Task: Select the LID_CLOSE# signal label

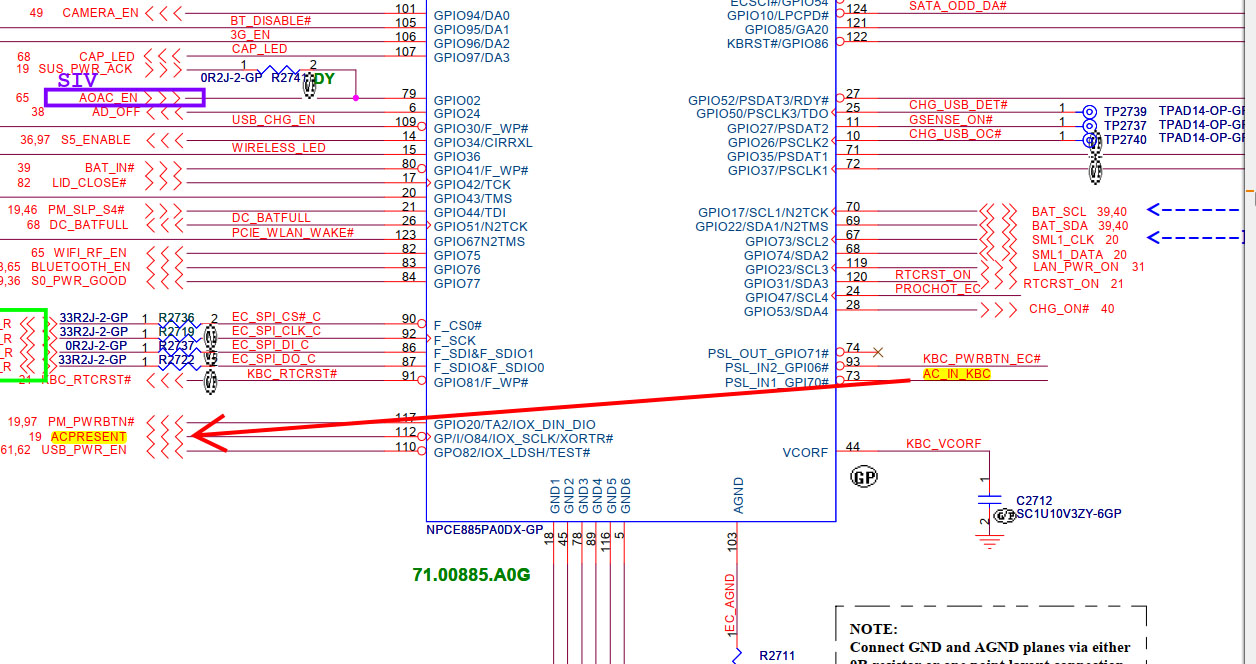Action: click(89, 183)
